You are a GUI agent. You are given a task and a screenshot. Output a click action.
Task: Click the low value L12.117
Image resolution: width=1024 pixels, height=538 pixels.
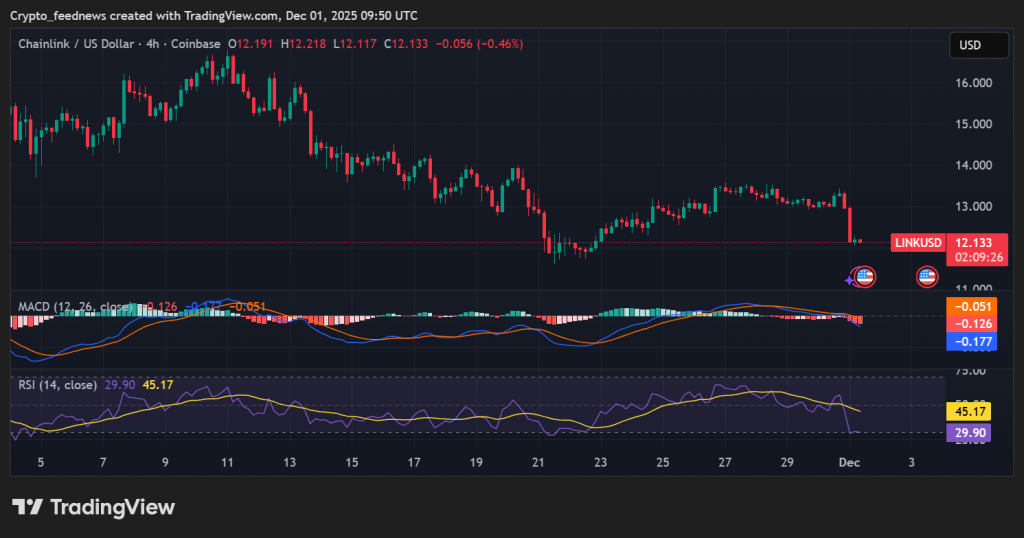point(355,44)
